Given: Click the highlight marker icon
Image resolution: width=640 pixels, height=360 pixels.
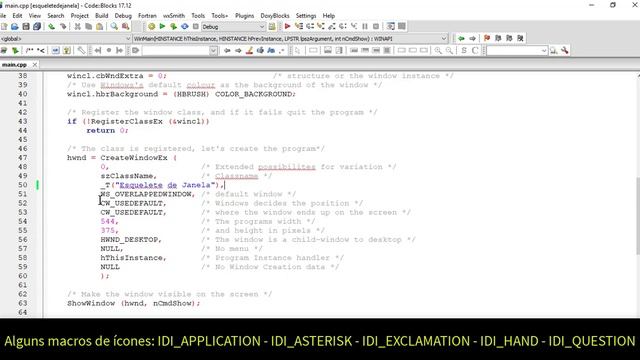Looking at the screenshot, I should 249,51.
